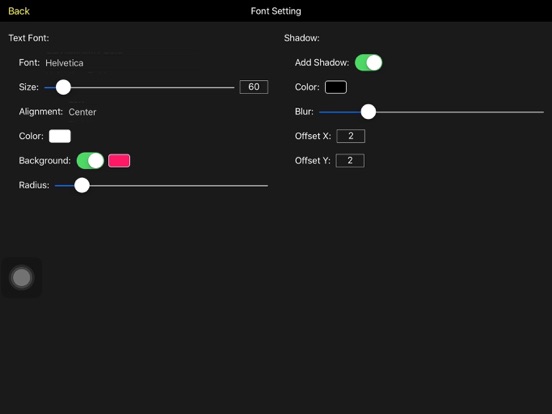Click the 'Shadow:' section label

point(302,38)
